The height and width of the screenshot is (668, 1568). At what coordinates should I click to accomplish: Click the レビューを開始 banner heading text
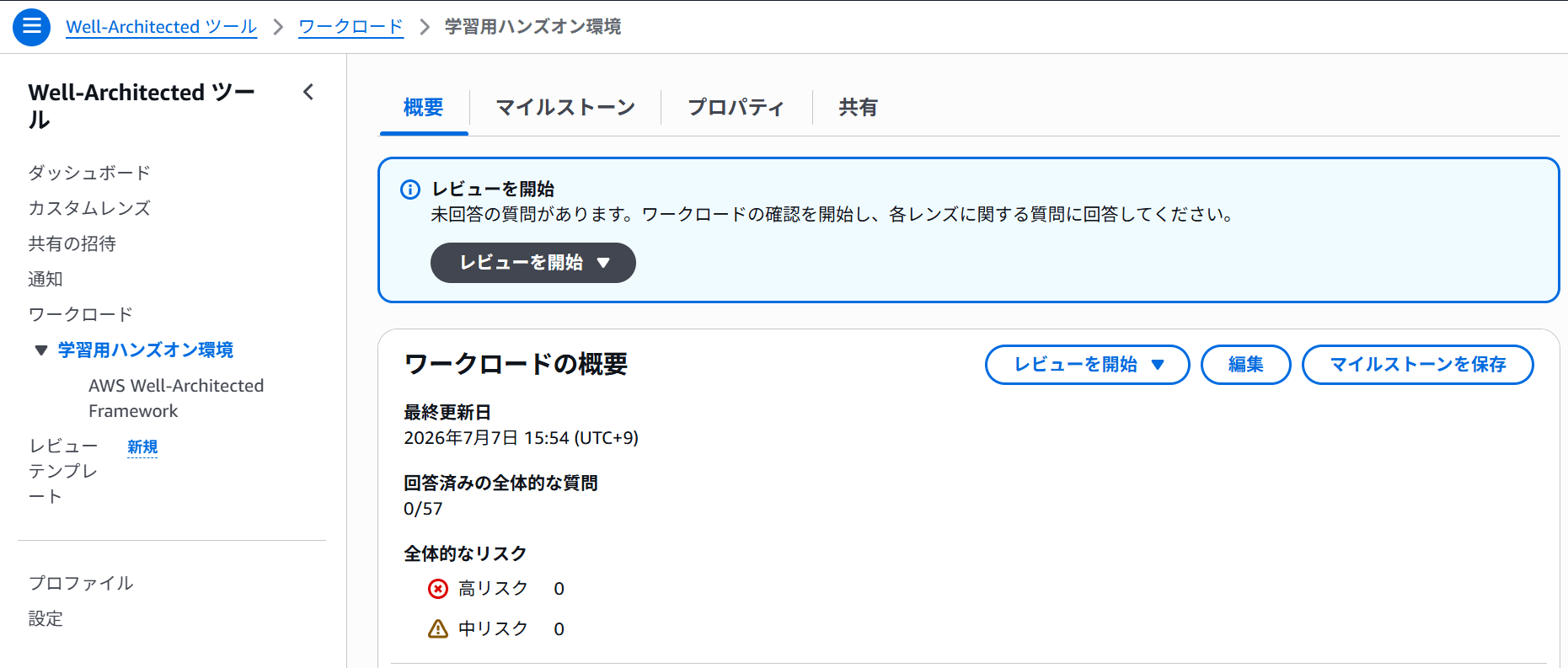[493, 190]
